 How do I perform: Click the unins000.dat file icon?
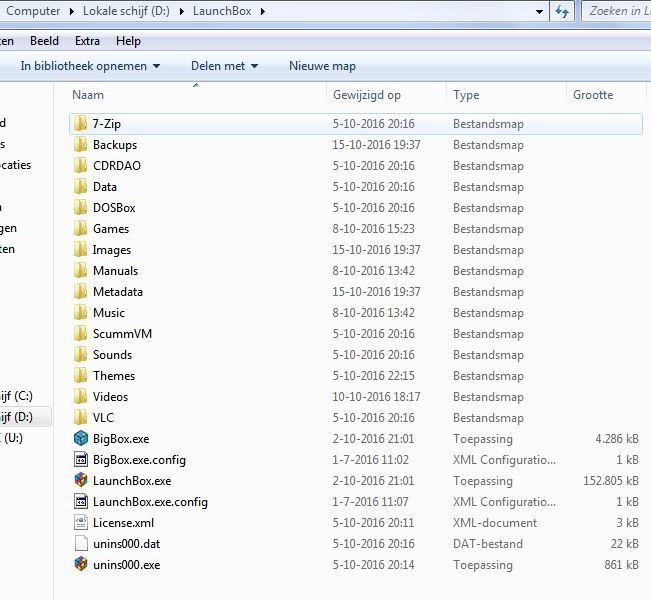tap(81, 544)
